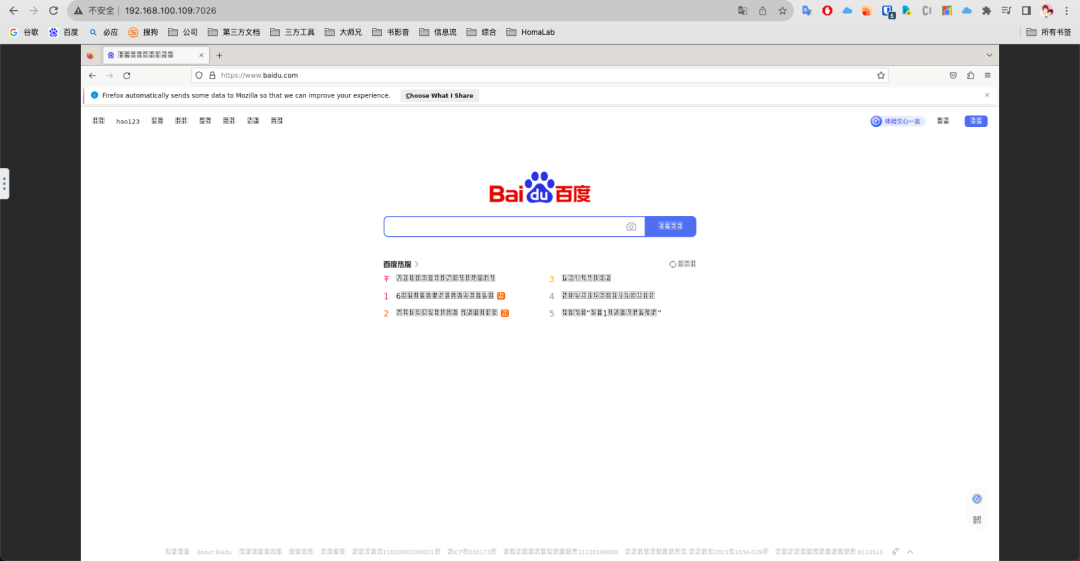This screenshot has height=561, width=1080.
Task: Open the Google Translate extension icon
Action: [x=807, y=10]
